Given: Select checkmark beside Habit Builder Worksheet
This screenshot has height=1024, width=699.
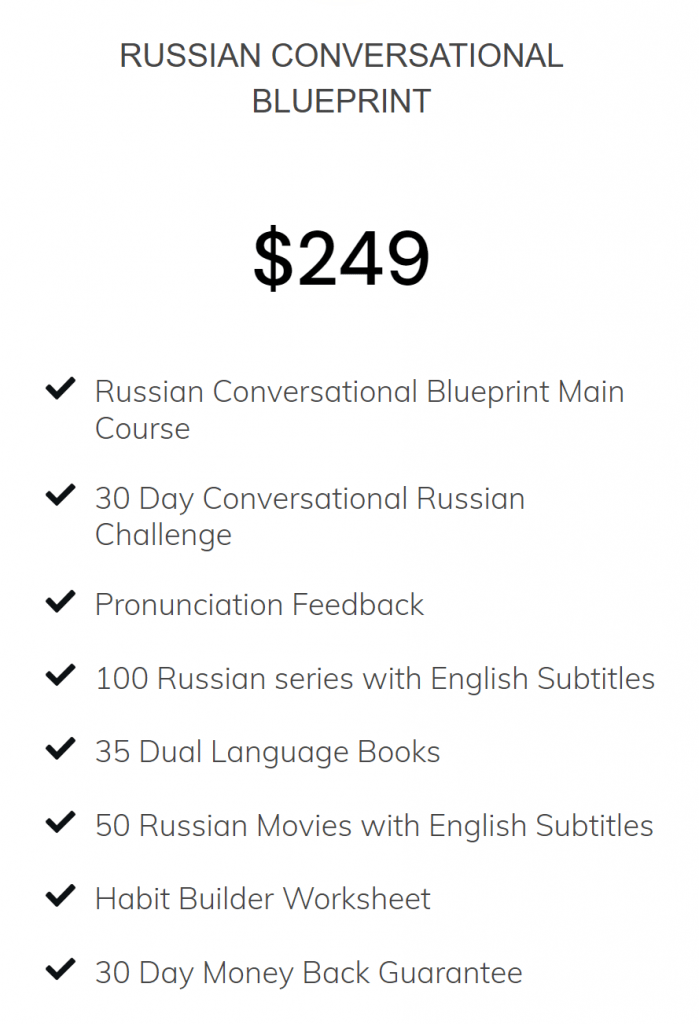Looking at the screenshot, I should (x=60, y=897).
